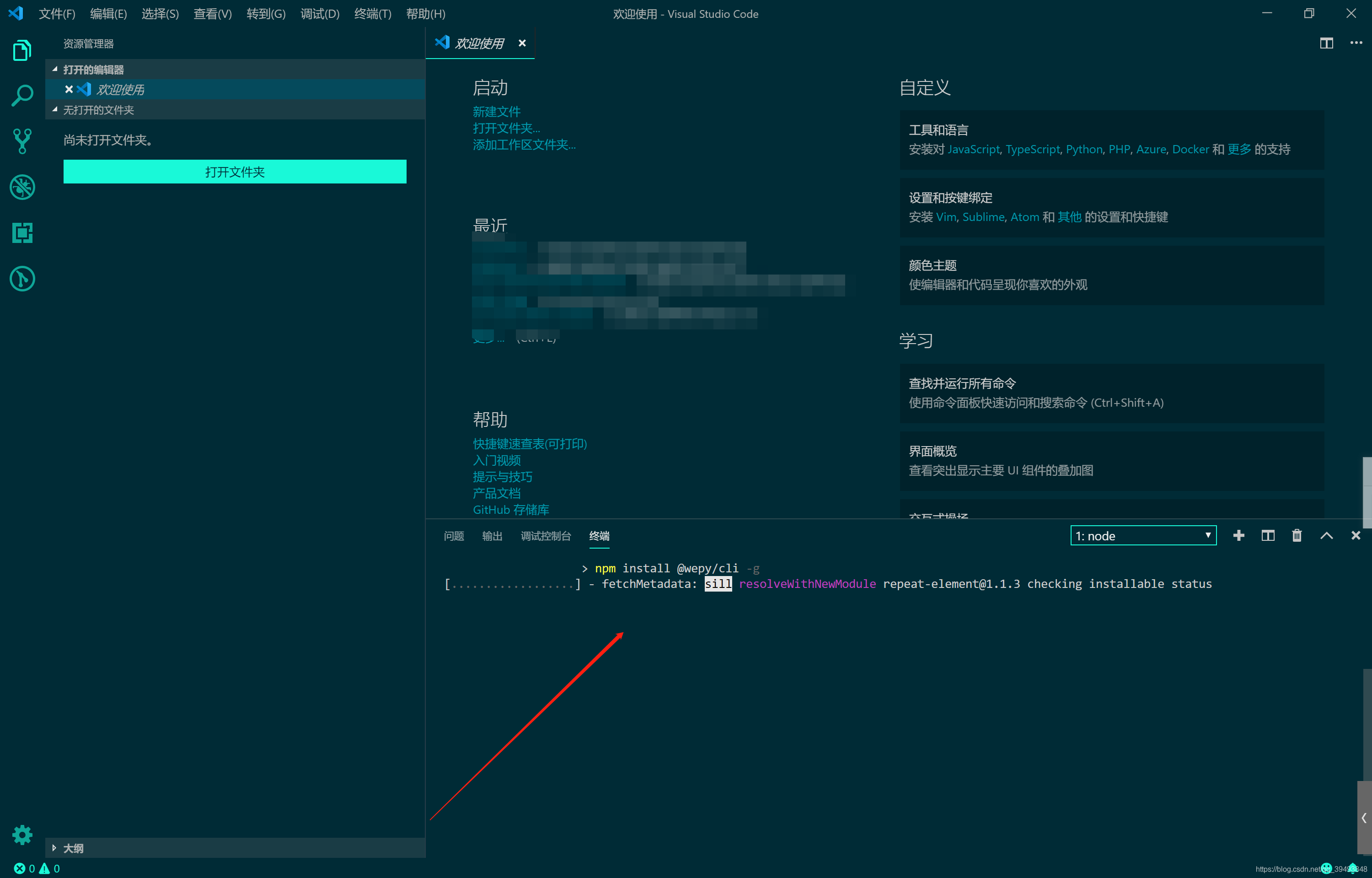Click the Atom keybindings link
Image resolution: width=1372 pixels, height=878 pixels.
pos(1025,217)
